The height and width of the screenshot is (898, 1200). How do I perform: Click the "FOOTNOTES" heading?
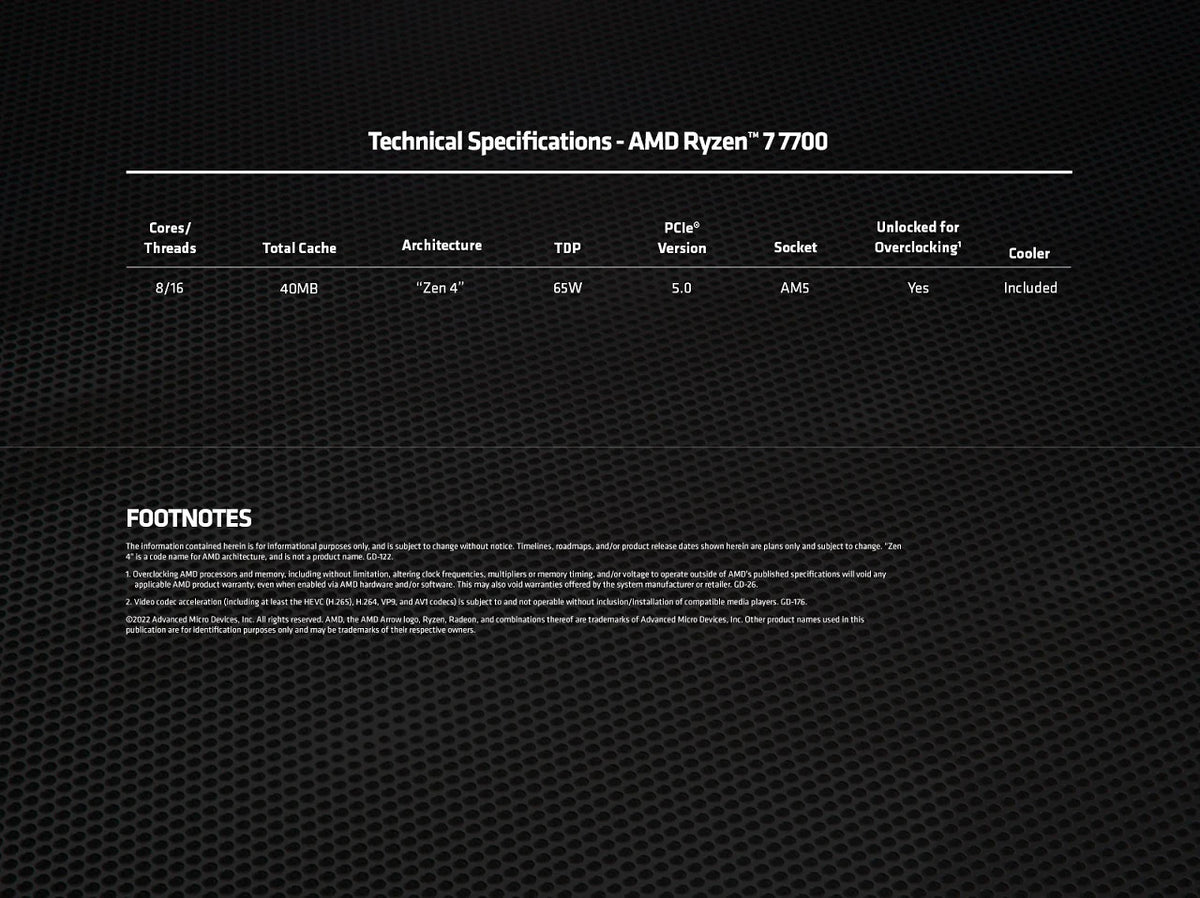189,518
